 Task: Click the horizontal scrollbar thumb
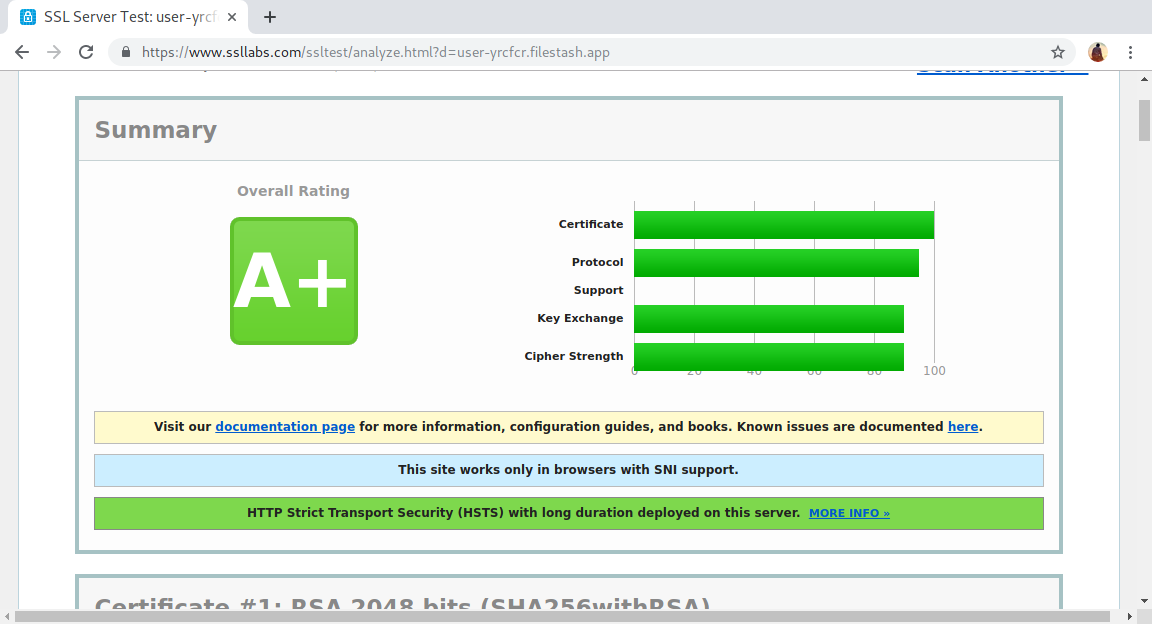click(x=562, y=616)
